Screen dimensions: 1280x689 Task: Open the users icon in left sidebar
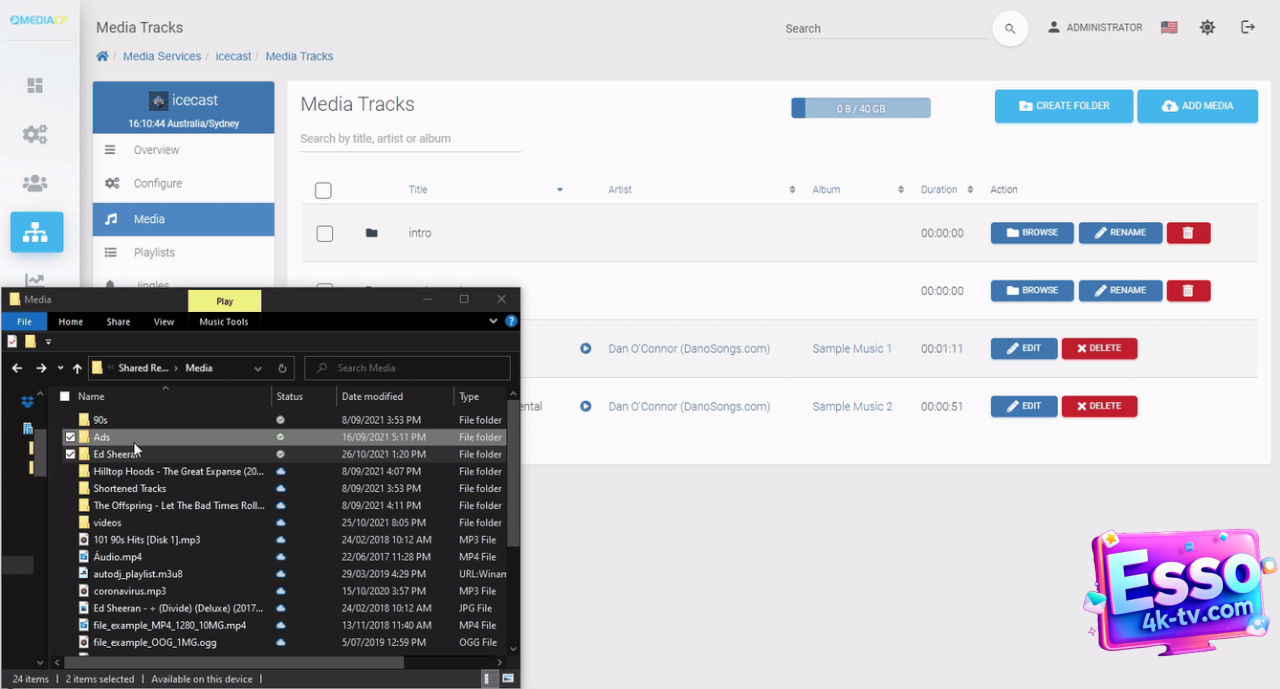click(x=35, y=183)
